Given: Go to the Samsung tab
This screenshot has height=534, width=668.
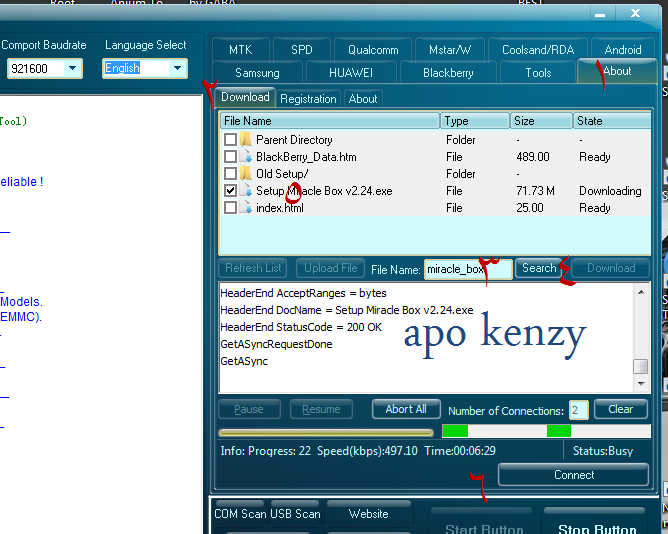Looking at the screenshot, I should tap(257, 73).
